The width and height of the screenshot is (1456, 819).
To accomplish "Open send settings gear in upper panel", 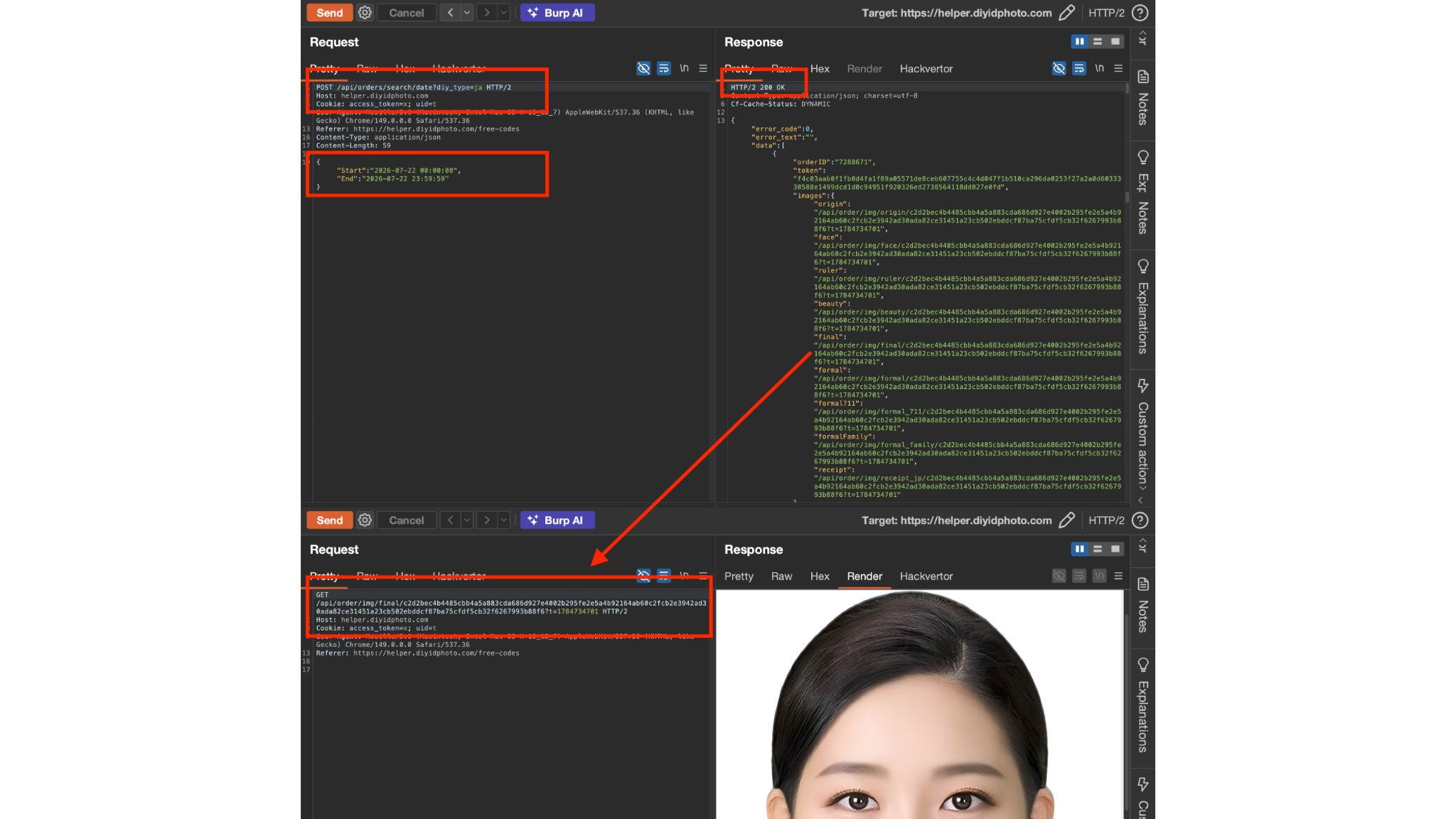I will click(365, 13).
